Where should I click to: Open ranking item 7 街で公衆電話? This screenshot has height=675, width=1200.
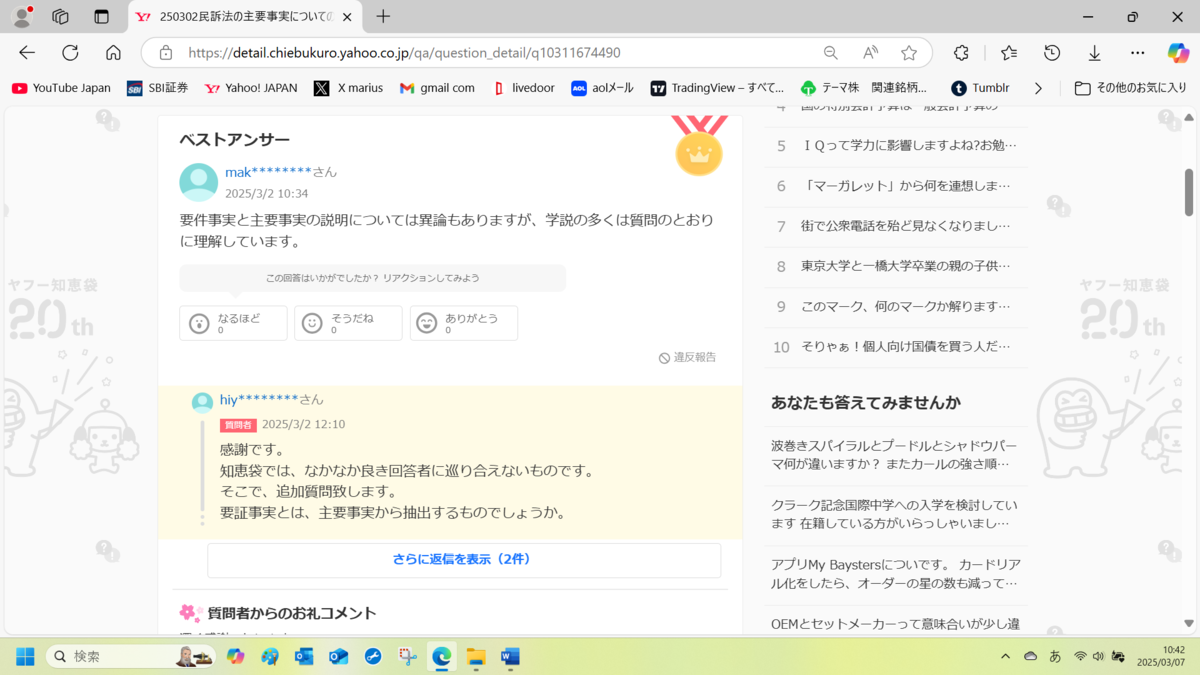coord(896,226)
